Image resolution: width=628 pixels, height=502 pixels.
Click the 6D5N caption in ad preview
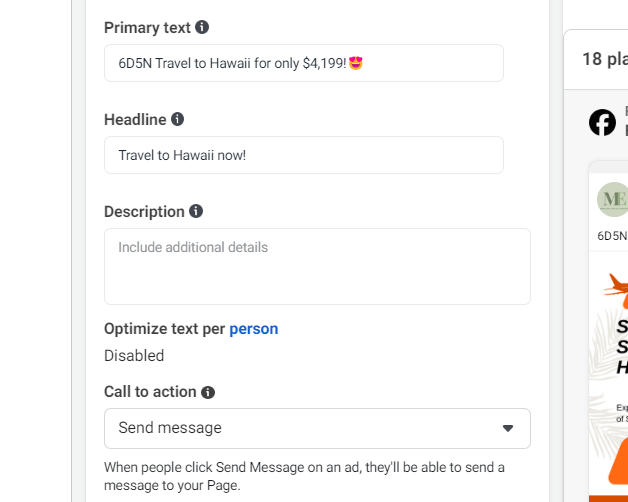612,237
